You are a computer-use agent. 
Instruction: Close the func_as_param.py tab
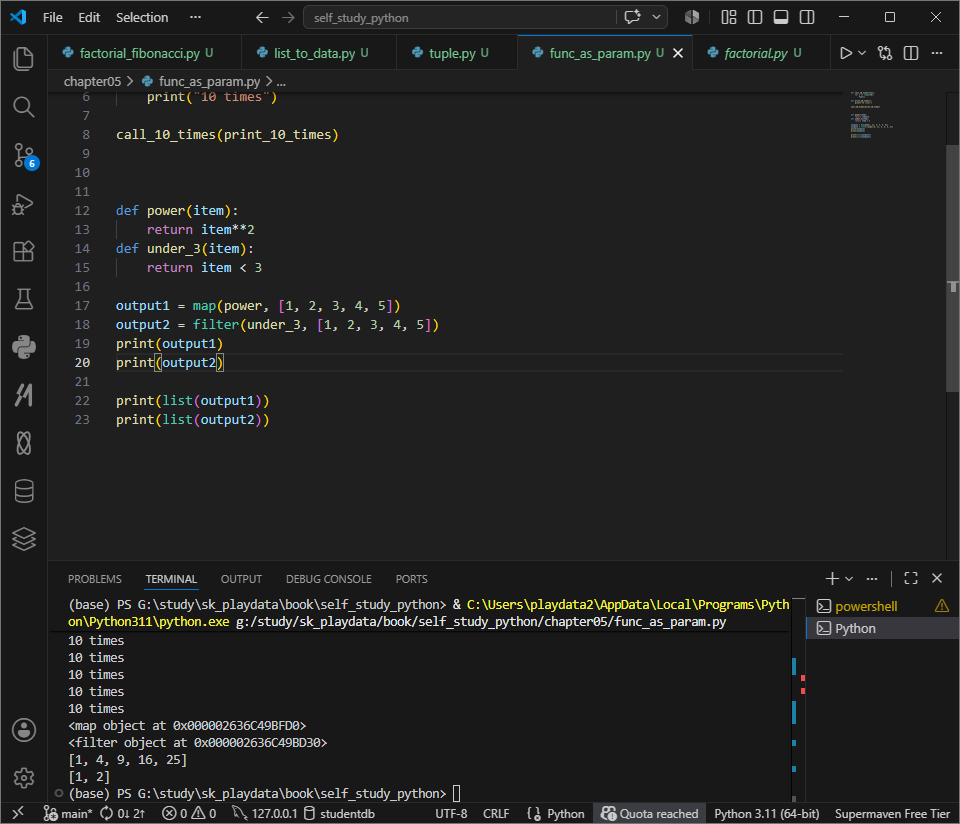678,53
